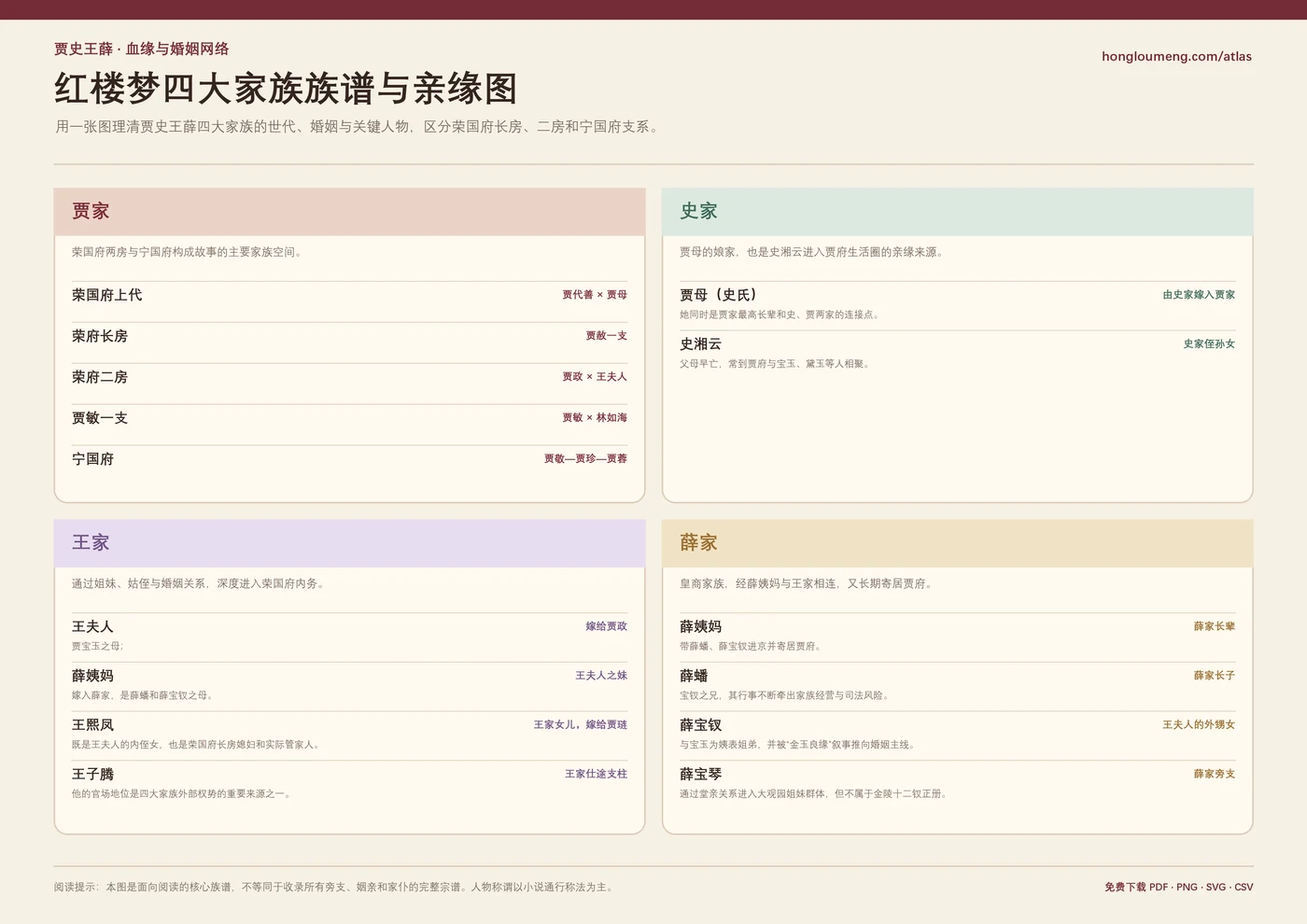Click the 薛宝琴 entry
Screen dimensions: 1307x924
700,775
